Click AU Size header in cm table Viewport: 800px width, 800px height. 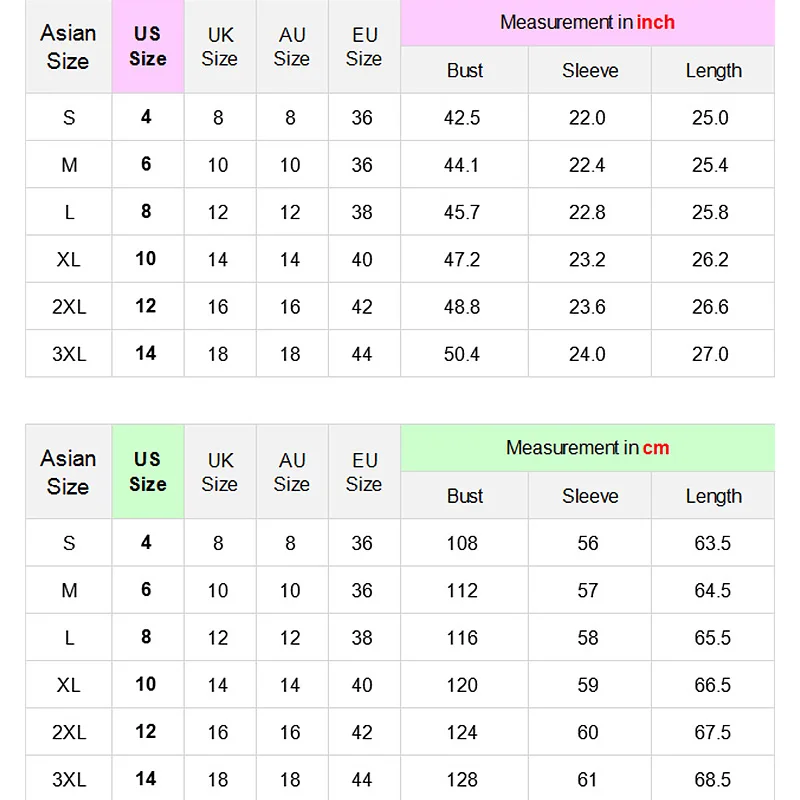(292, 472)
